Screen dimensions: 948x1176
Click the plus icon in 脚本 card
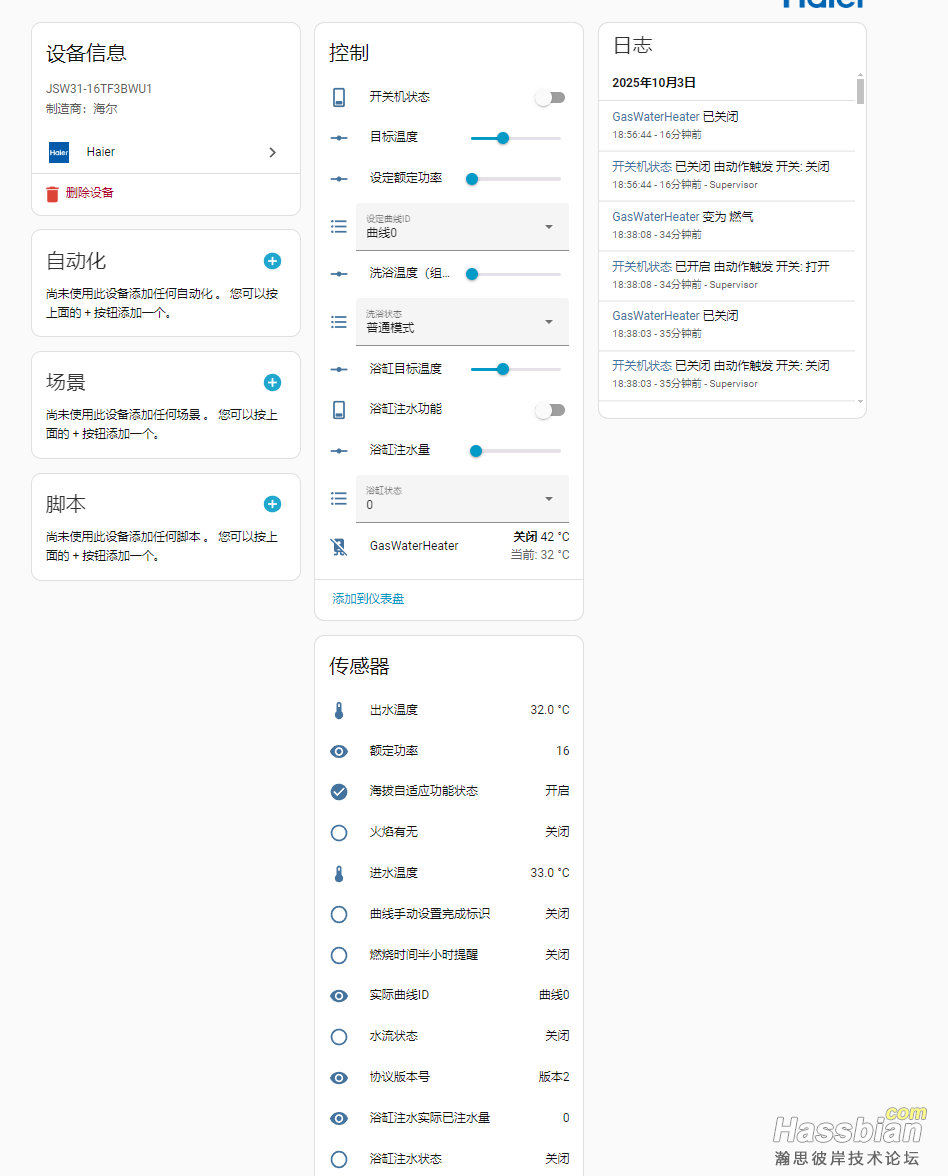272,505
